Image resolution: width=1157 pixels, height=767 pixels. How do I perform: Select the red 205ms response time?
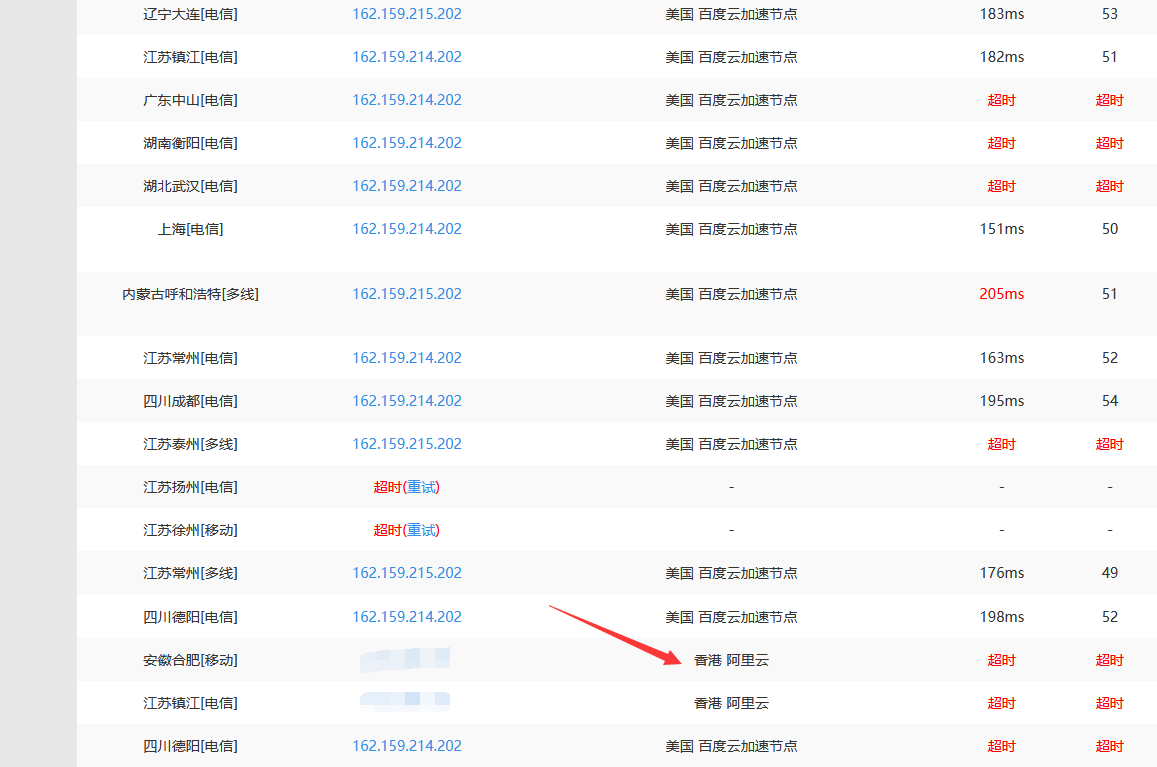[x=1001, y=294]
